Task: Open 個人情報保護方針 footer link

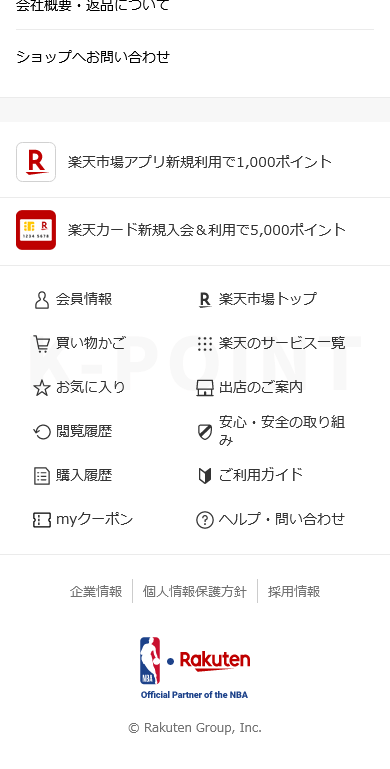Action: (195, 591)
